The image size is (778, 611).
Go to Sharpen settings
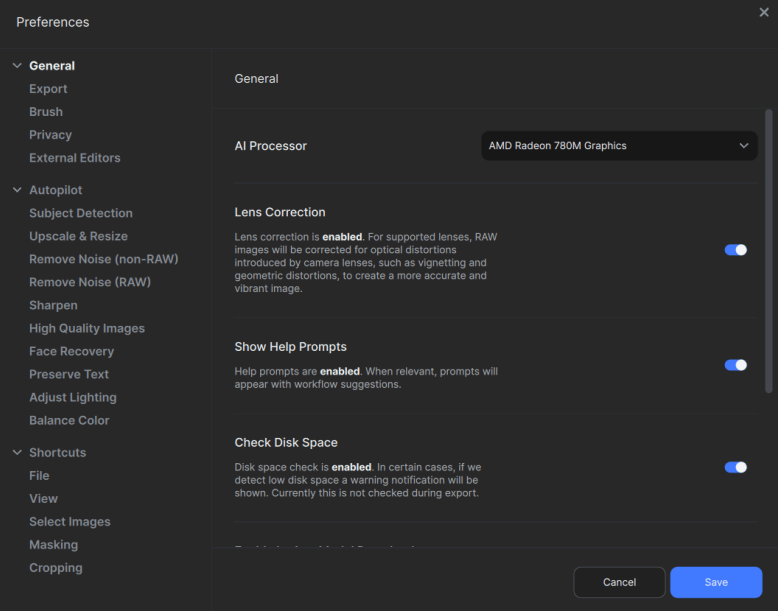click(x=53, y=305)
